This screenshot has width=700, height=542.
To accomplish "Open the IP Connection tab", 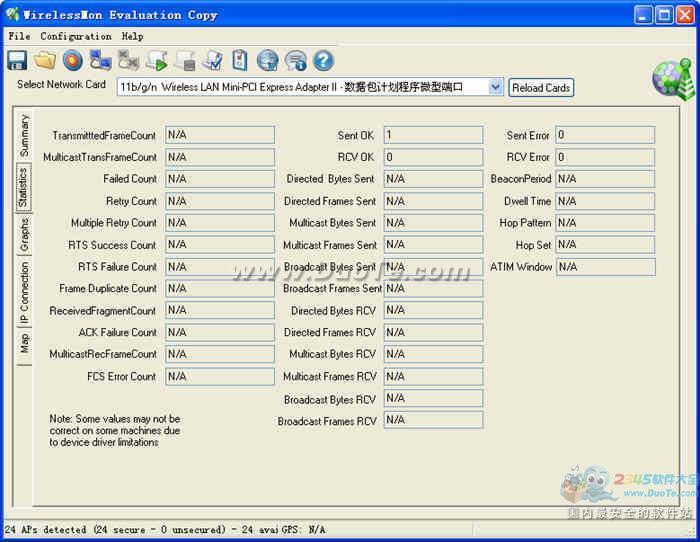I will tap(25, 291).
